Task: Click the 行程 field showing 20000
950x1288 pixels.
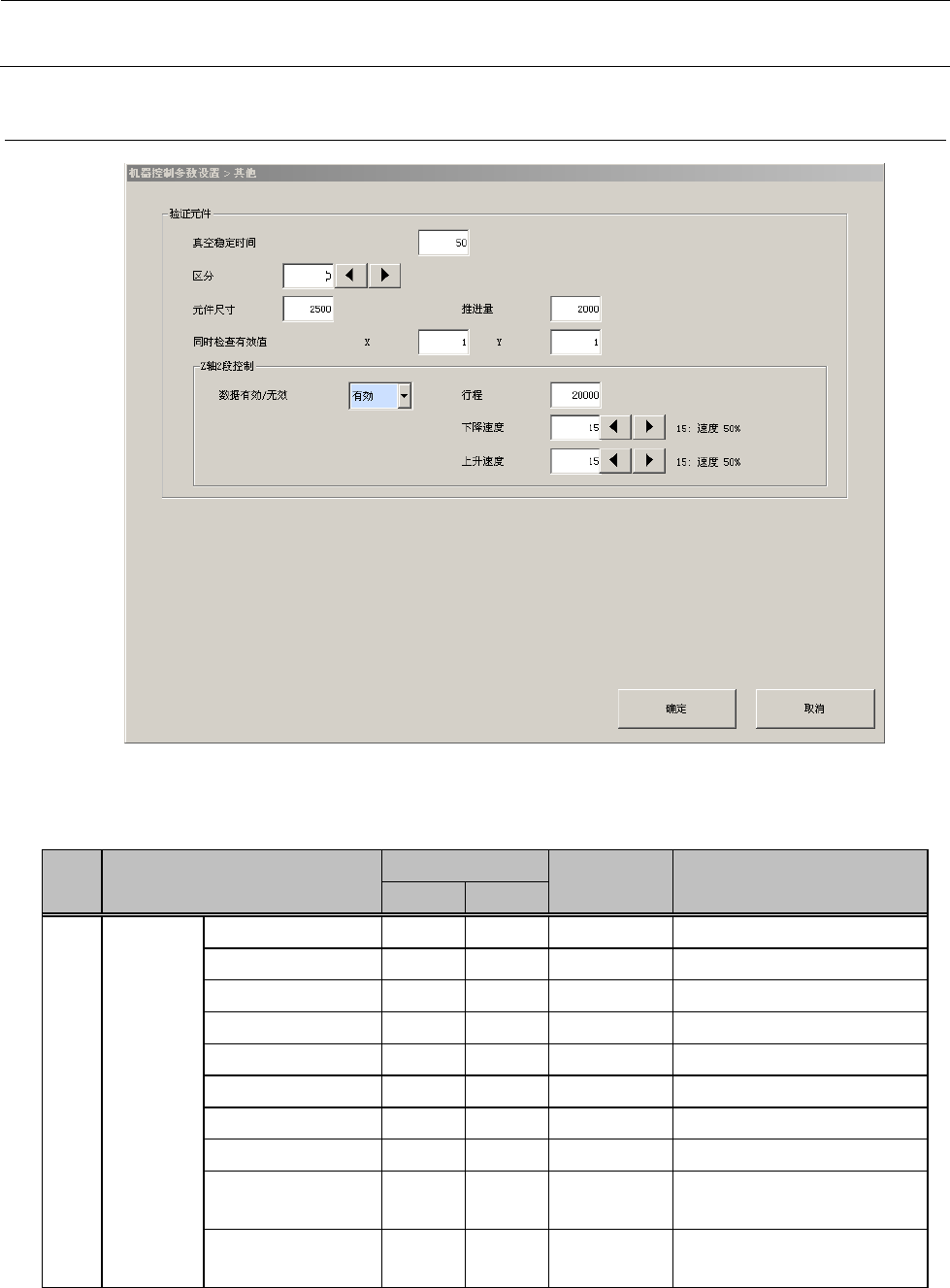Action: tap(575, 395)
